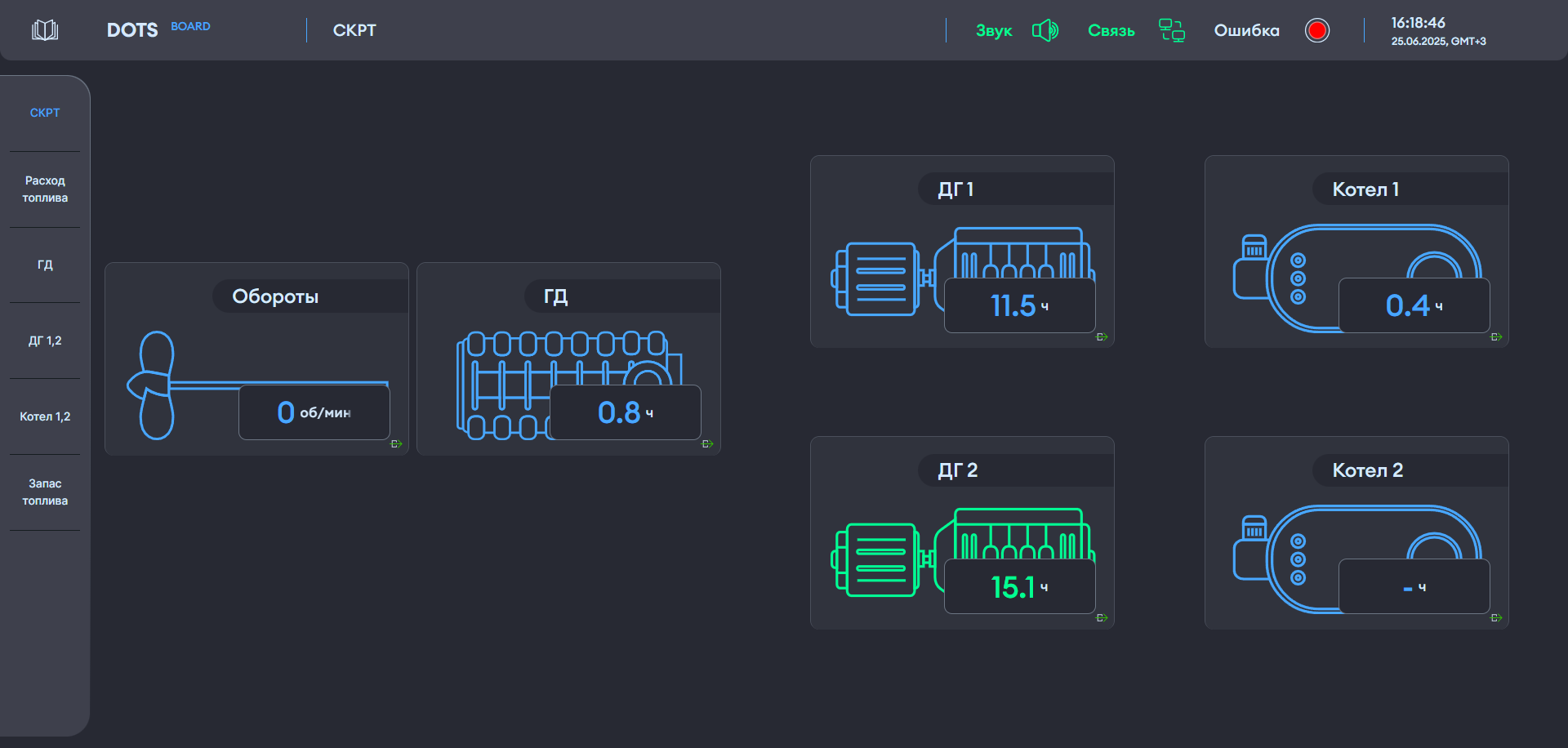This screenshot has width=1568, height=748.
Task: Click the red Ошибка error indicator
Action: 1316,30
